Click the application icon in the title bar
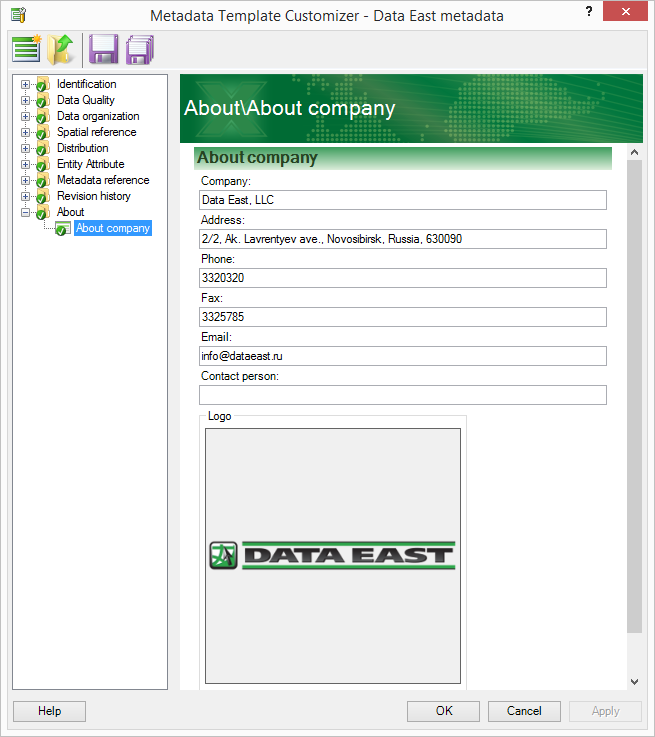Viewport: 655px width, 737px height. tap(17, 14)
